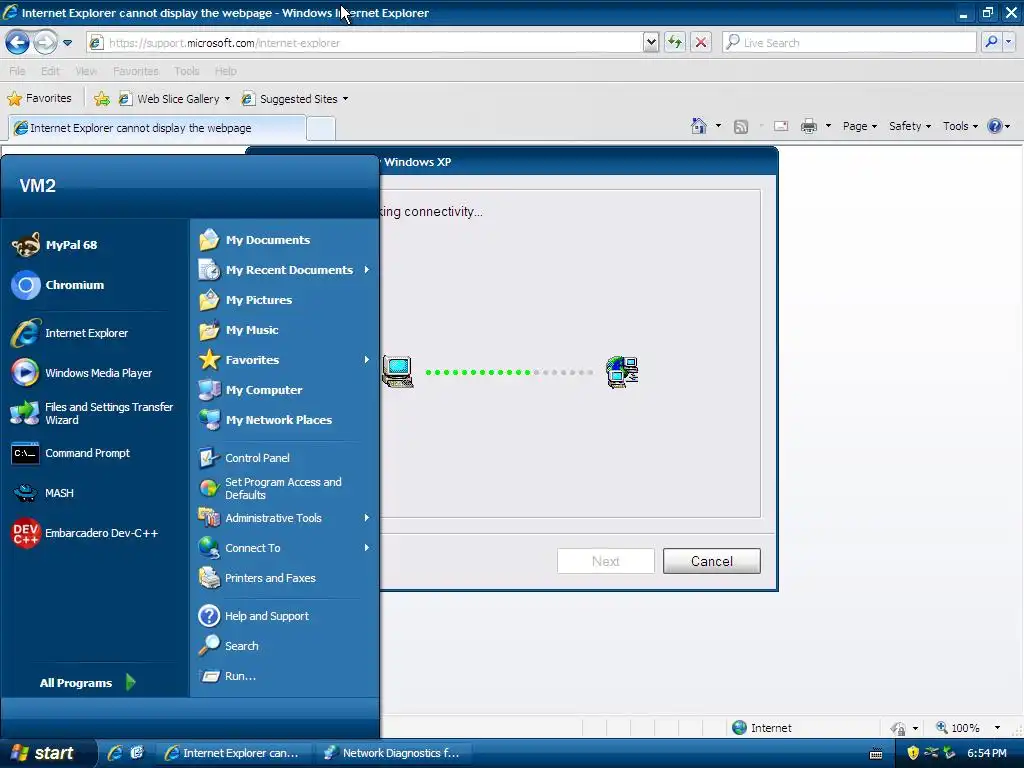
Task: Open Printers and Faxes
Action: tap(257, 578)
